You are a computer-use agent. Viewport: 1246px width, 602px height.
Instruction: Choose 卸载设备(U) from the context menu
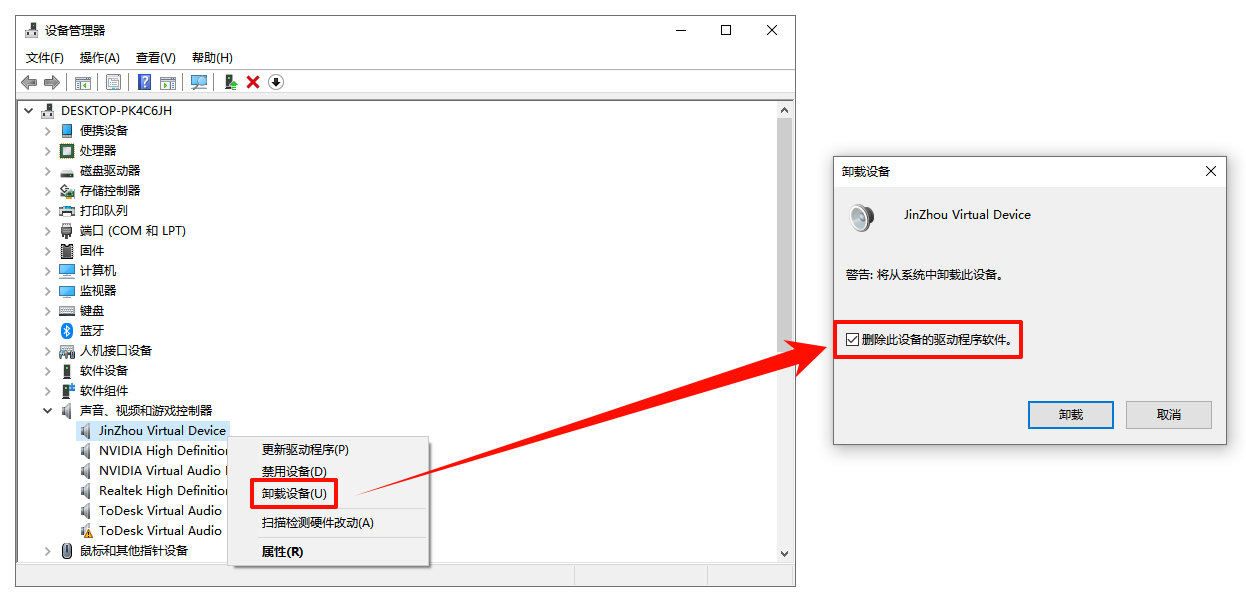click(294, 494)
